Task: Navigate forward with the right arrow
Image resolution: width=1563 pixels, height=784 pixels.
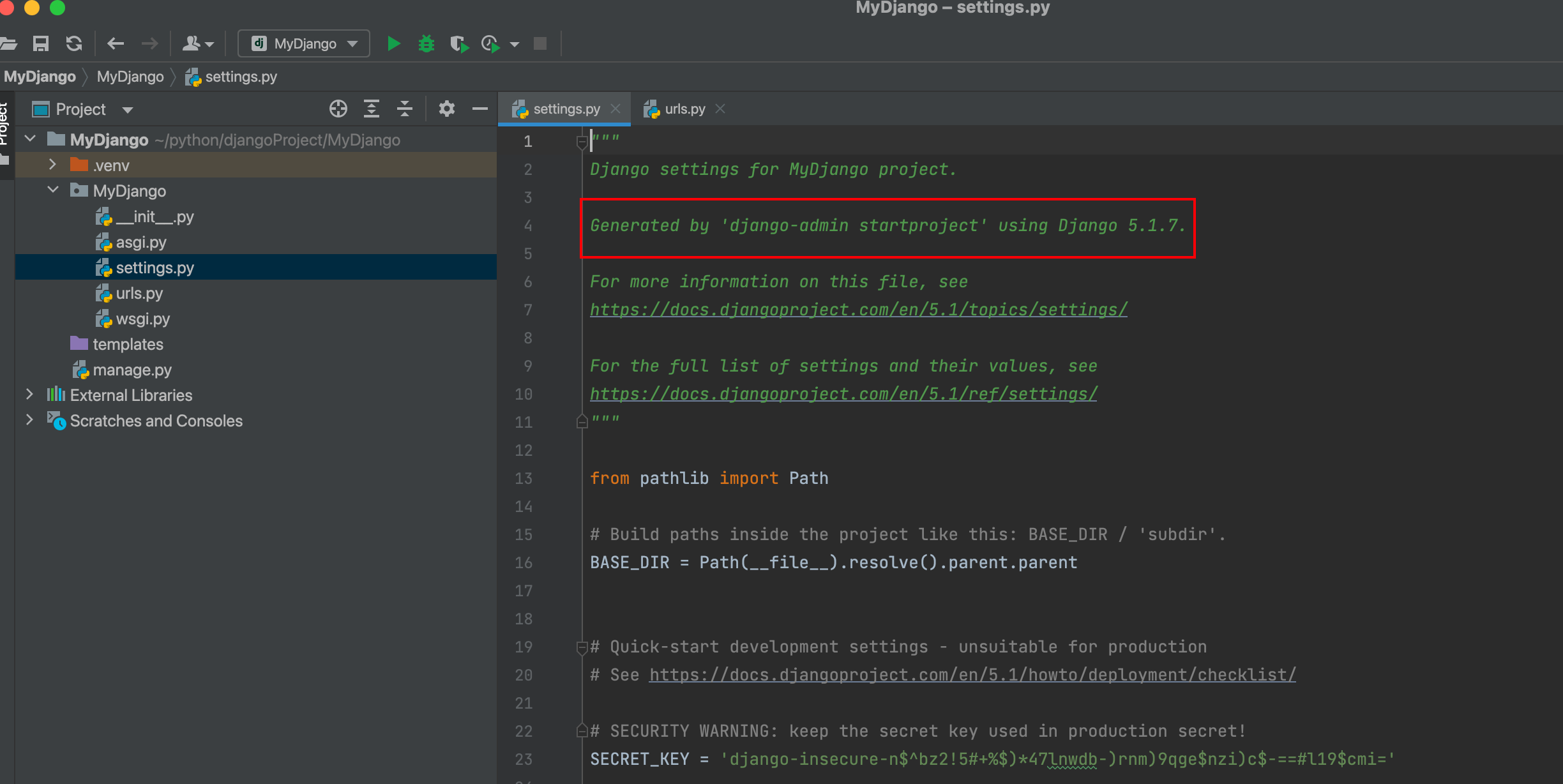Action: pyautogui.click(x=149, y=43)
